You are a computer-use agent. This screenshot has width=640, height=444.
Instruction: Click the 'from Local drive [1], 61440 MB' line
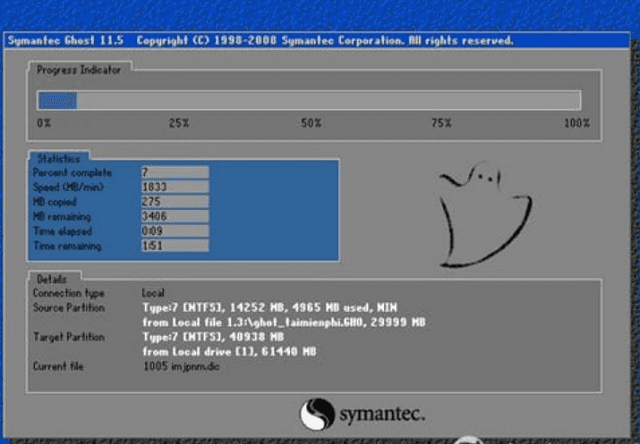[229, 351]
